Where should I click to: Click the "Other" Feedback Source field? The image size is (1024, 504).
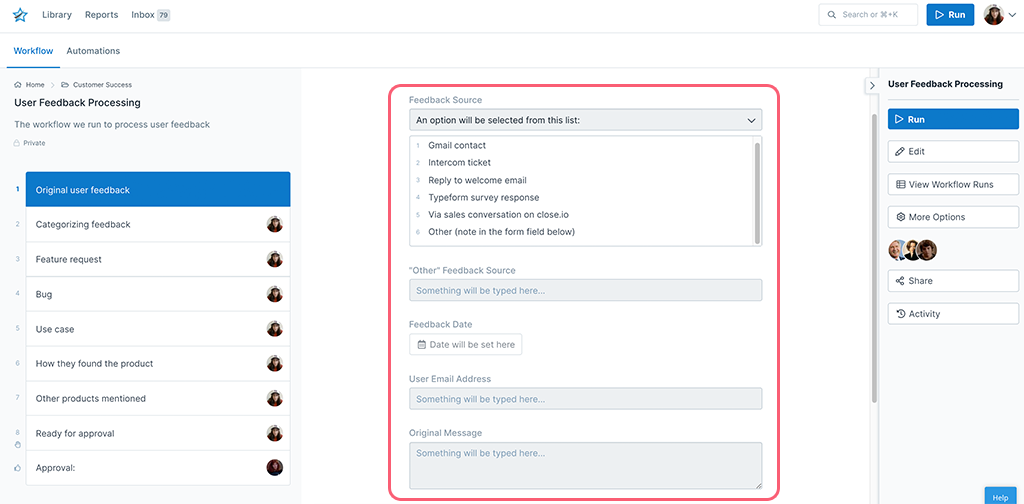tap(585, 291)
